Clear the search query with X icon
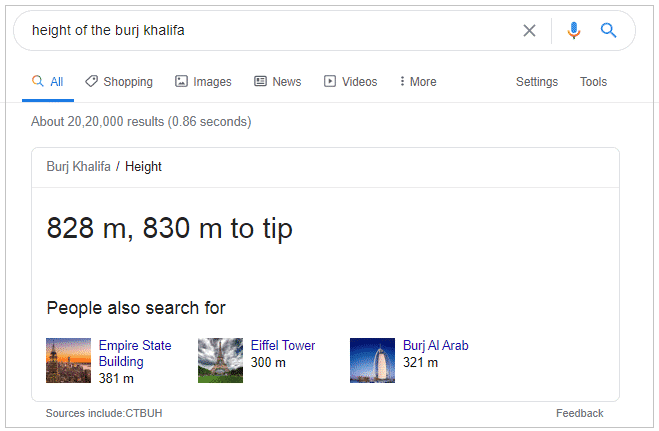 [529, 30]
